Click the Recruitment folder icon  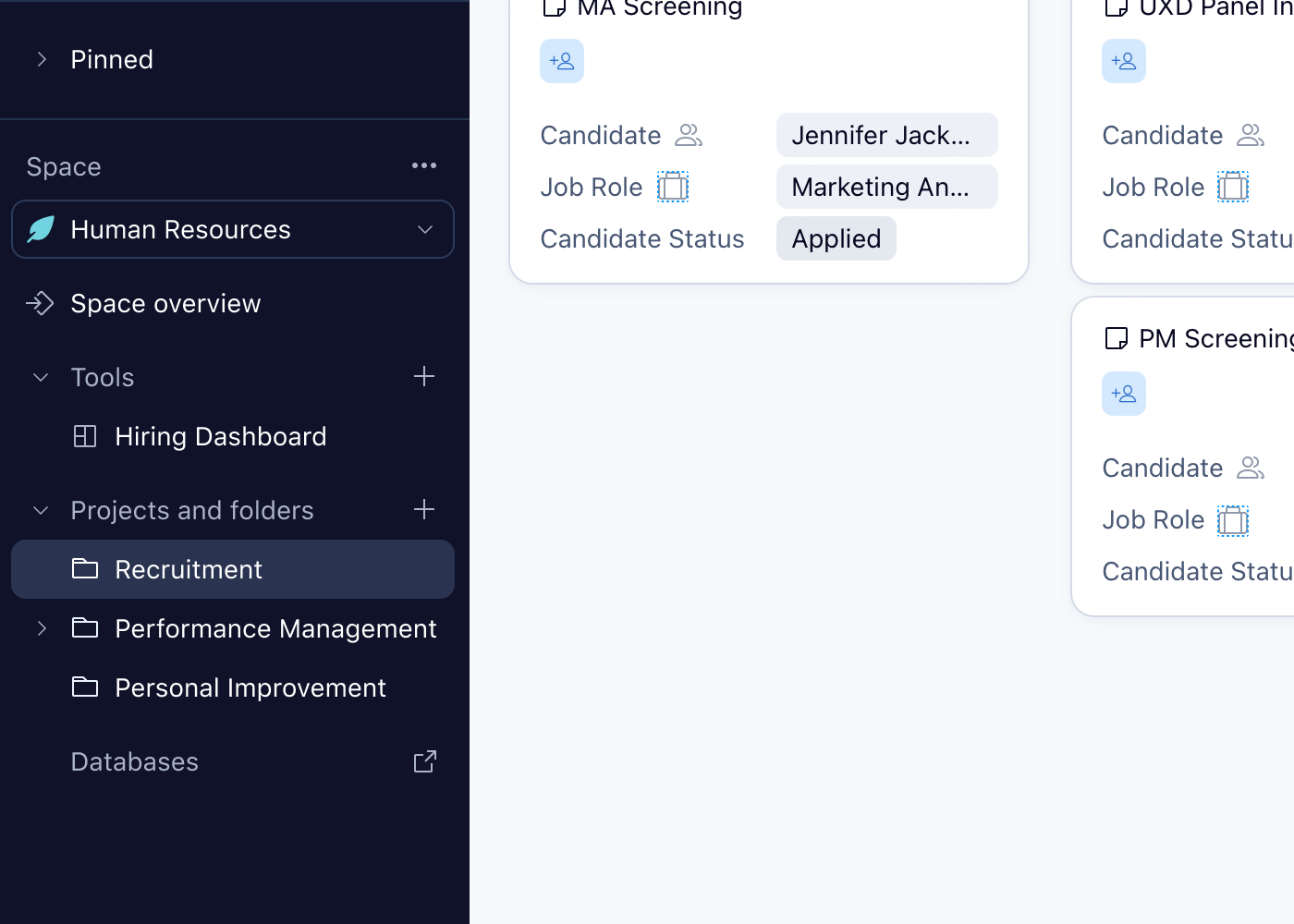click(x=85, y=568)
